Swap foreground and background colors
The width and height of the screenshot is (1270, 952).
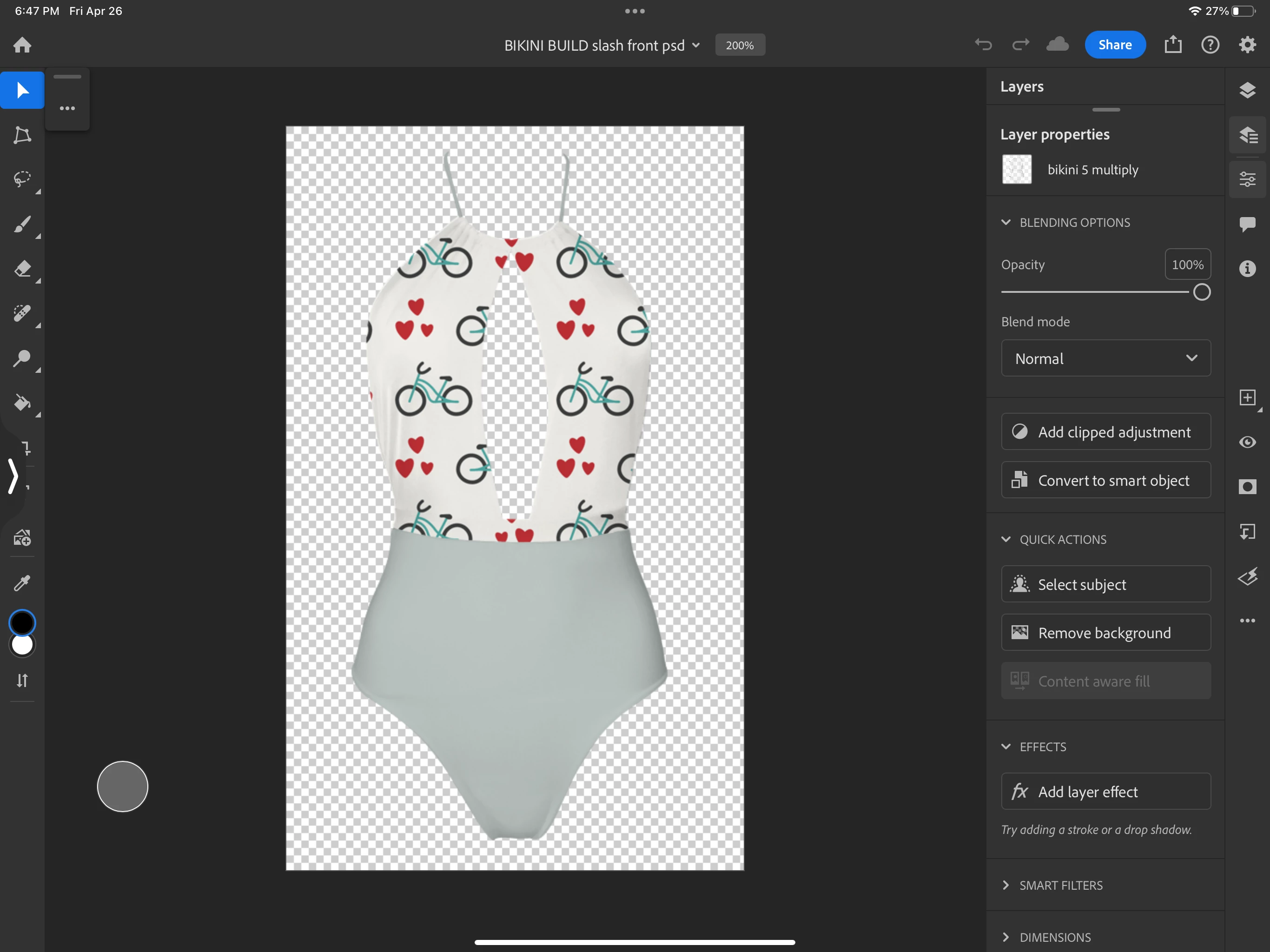click(x=22, y=681)
